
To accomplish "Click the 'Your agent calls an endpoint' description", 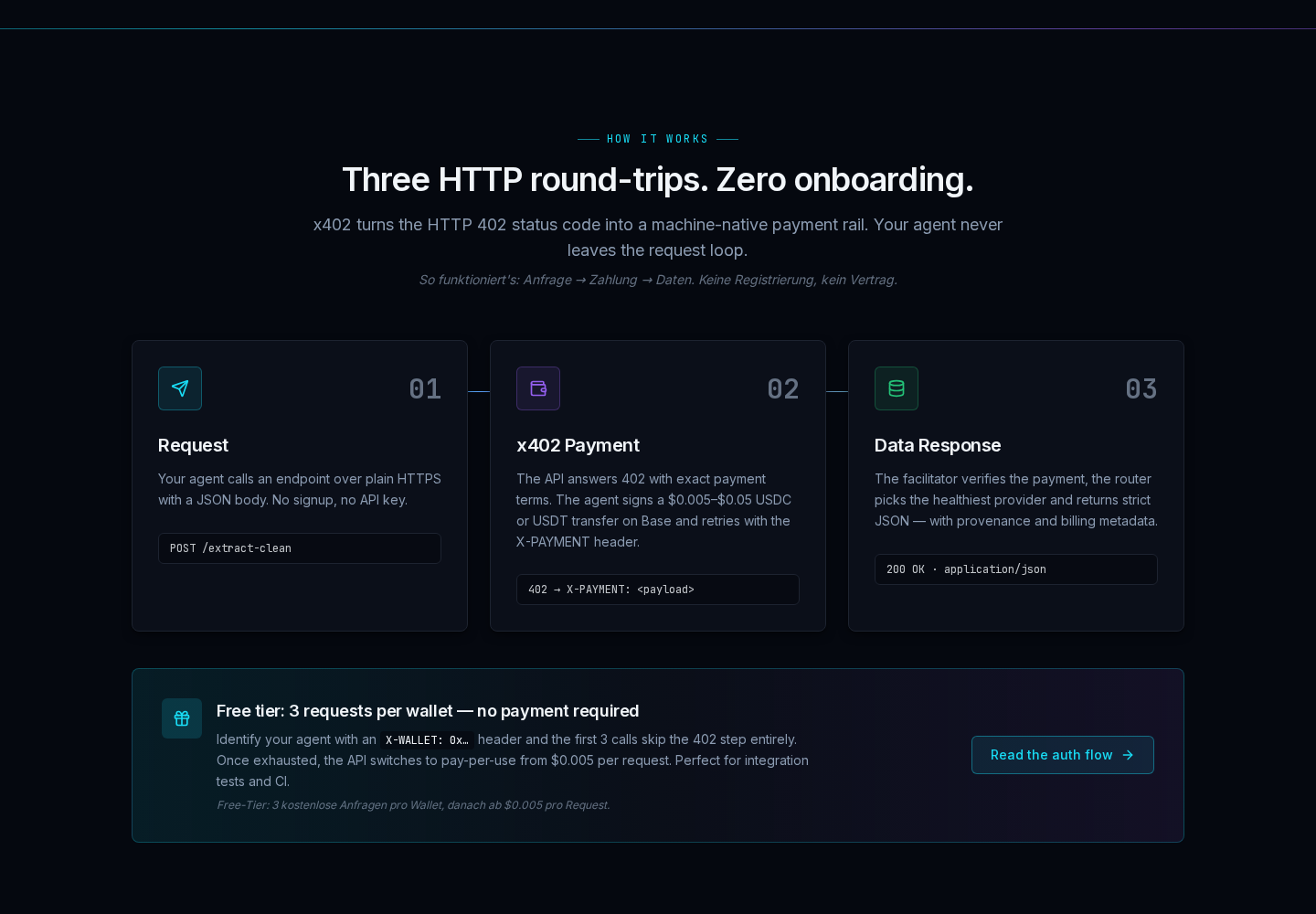I will coord(300,489).
